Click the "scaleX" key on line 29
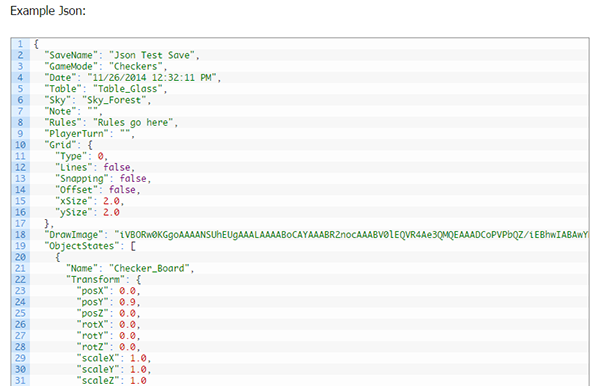This screenshot has width=600, height=386. pos(98,358)
